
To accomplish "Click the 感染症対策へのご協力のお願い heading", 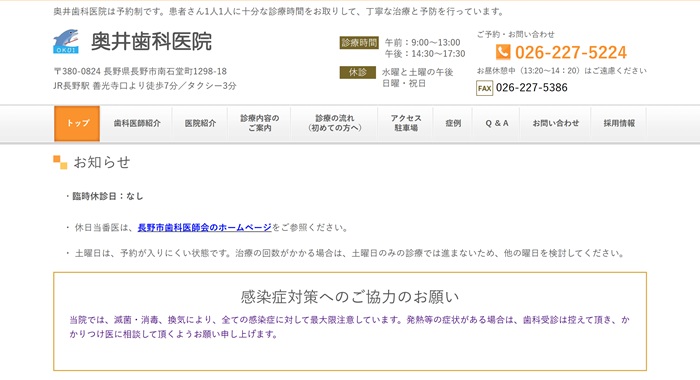I will tap(350, 297).
